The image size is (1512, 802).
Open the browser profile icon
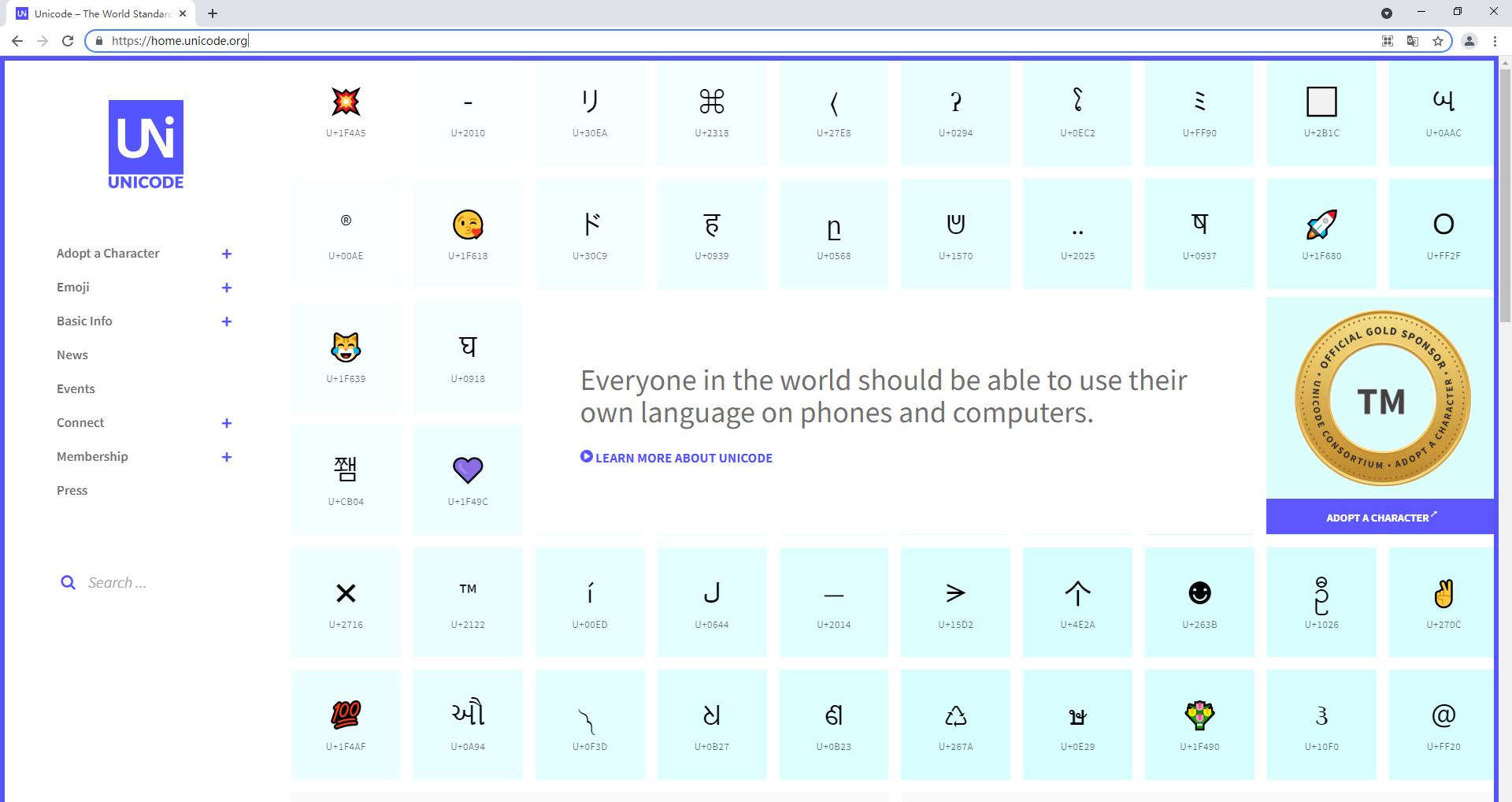click(x=1469, y=41)
